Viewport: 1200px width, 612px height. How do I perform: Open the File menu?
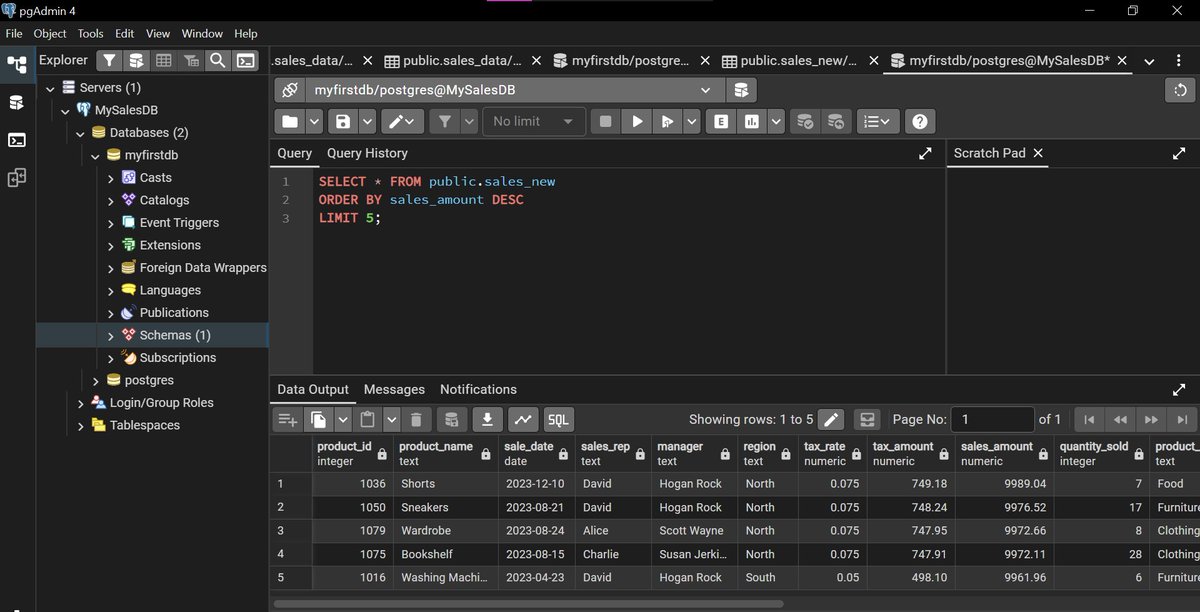(14, 33)
